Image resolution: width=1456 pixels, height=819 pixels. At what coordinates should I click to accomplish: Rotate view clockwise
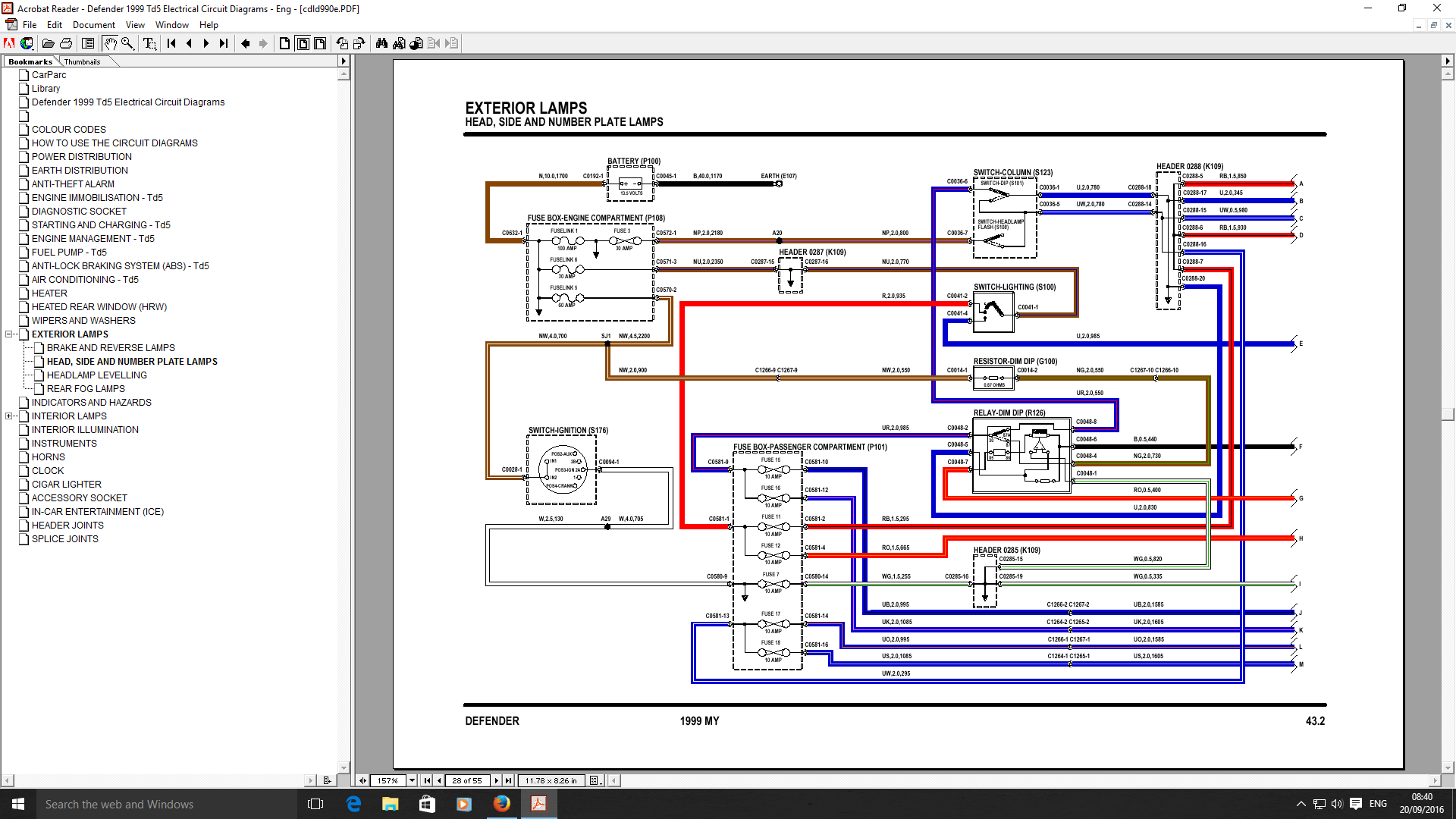(x=359, y=44)
